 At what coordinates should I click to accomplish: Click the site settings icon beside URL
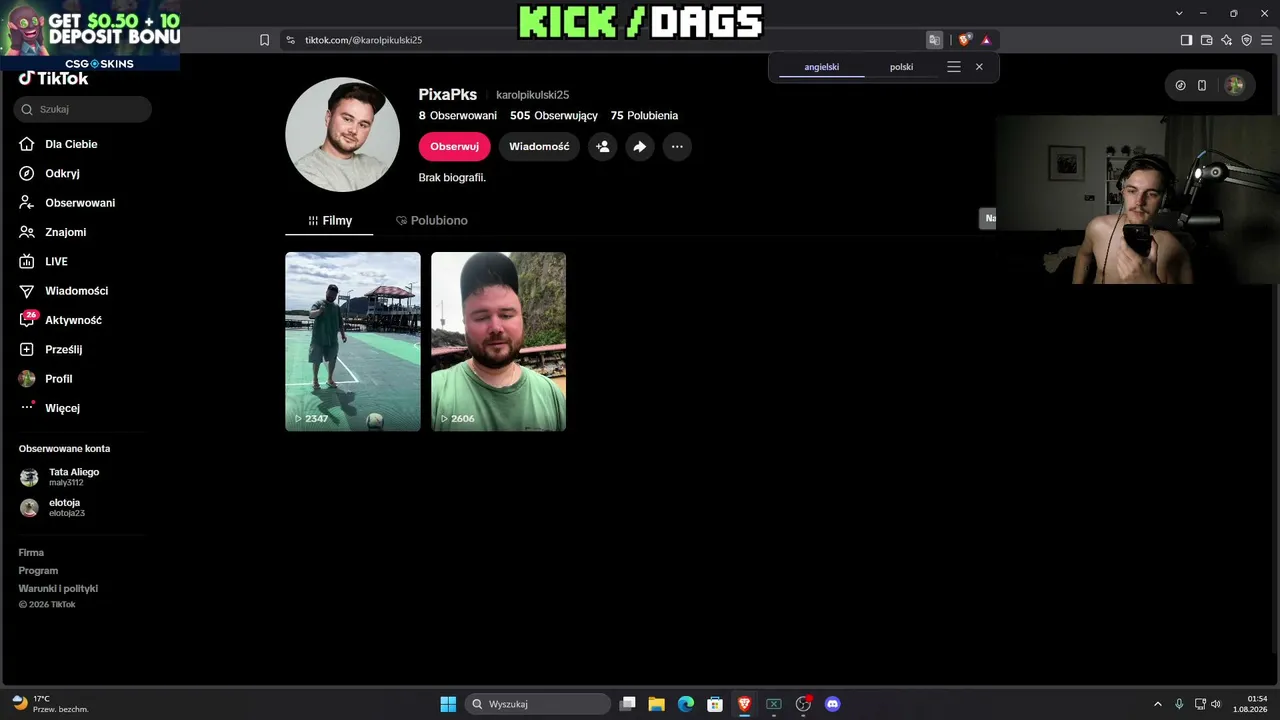(290, 40)
